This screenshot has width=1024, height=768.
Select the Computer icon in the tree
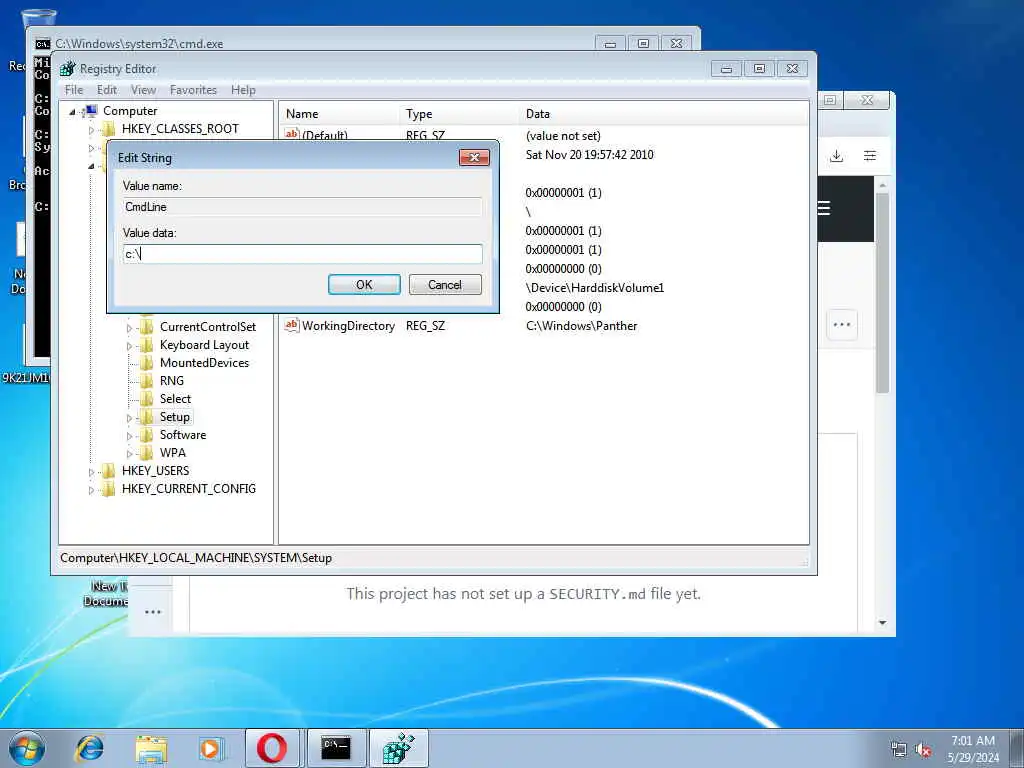pyautogui.click(x=91, y=111)
